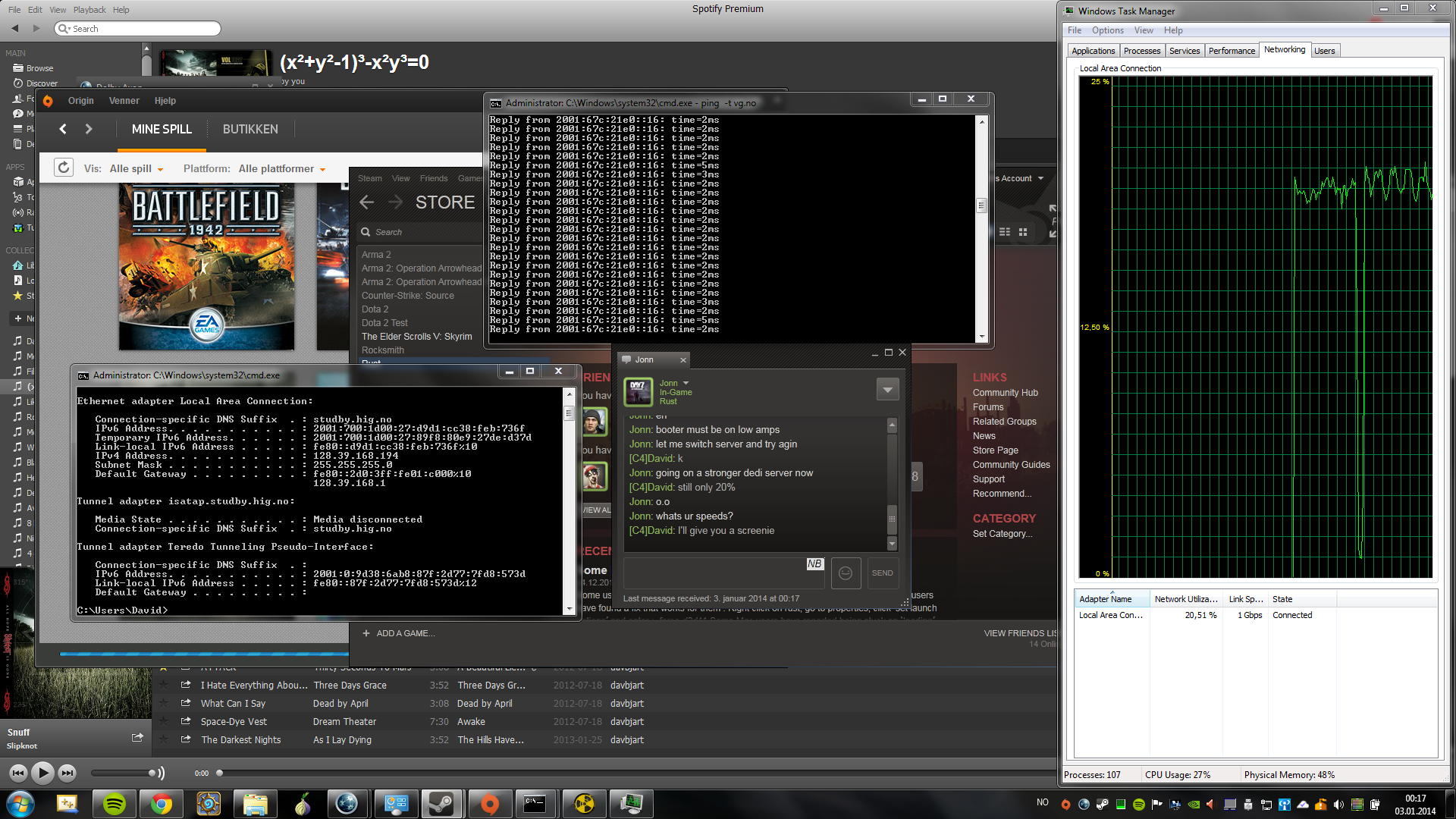
Task: Click Jonn's avatar in chat window
Action: click(x=639, y=392)
